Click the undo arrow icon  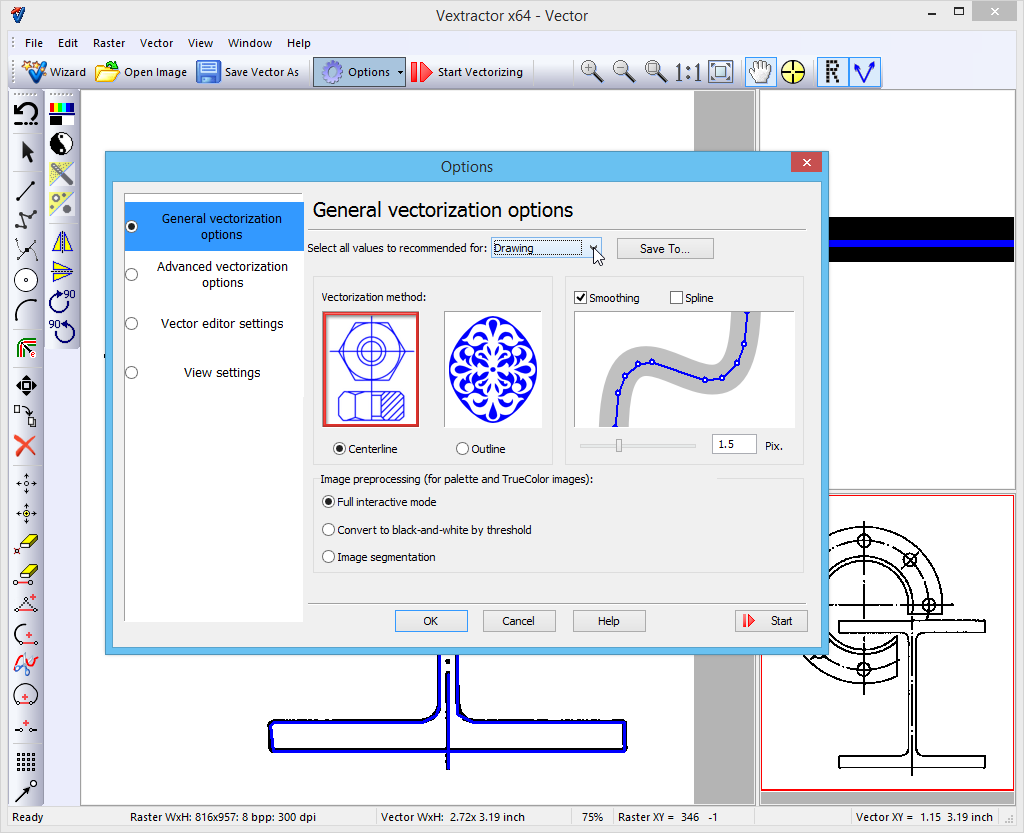tap(26, 113)
